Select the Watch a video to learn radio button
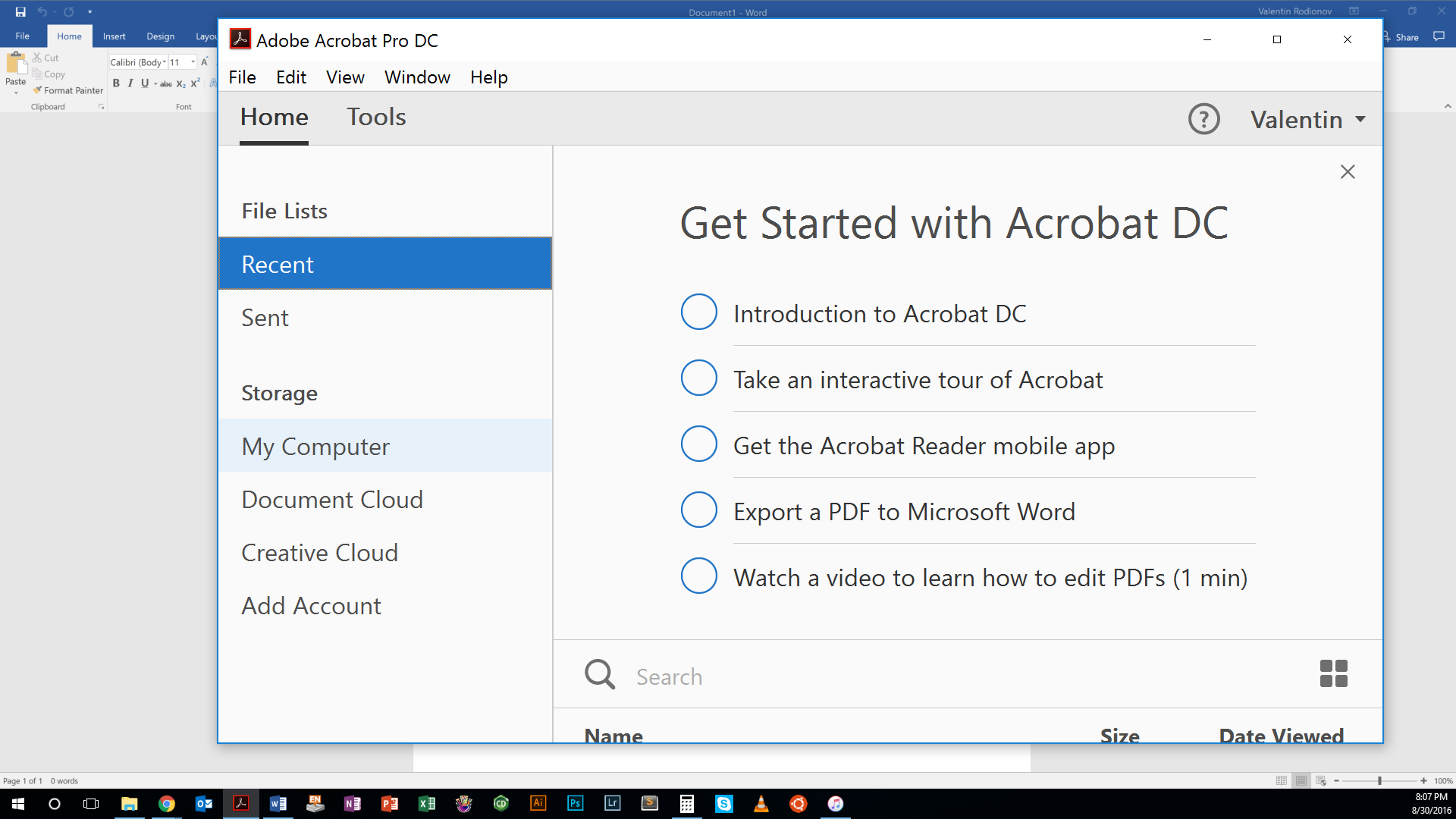 pyautogui.click(x=699, y=576)
